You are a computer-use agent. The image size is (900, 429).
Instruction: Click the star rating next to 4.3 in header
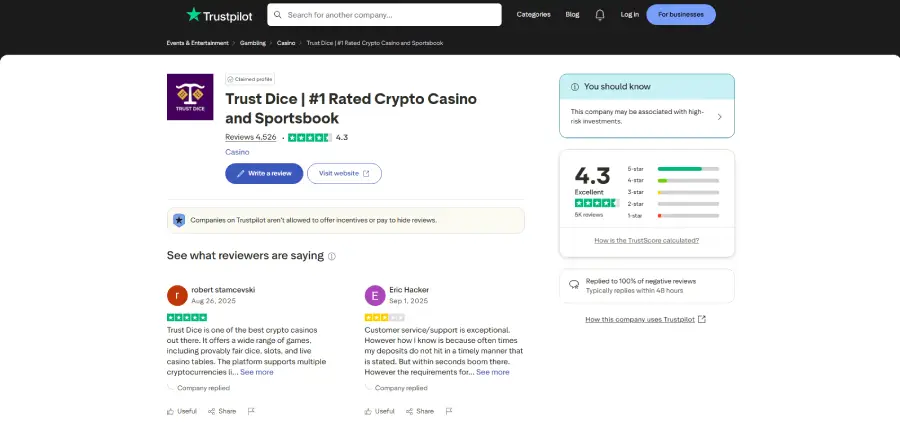[x=310, y=137]
